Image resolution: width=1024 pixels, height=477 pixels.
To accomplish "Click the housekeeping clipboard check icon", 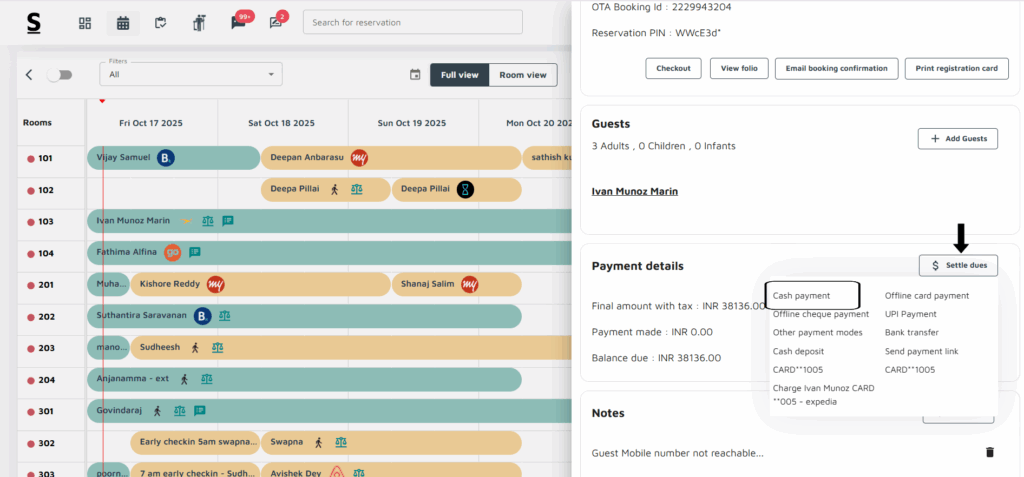I will click(161, 23).
